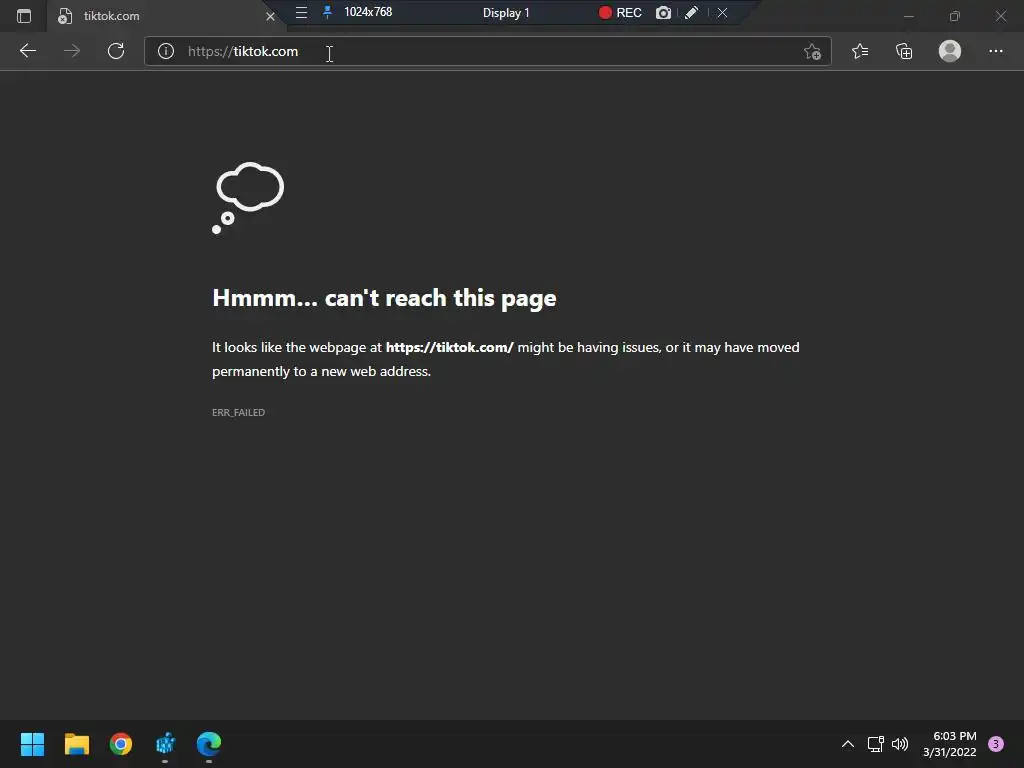Screen dimensions: 1024x768
Task: Click the bold https://tiktok.com/ text
Action: [x=449, y=347]
